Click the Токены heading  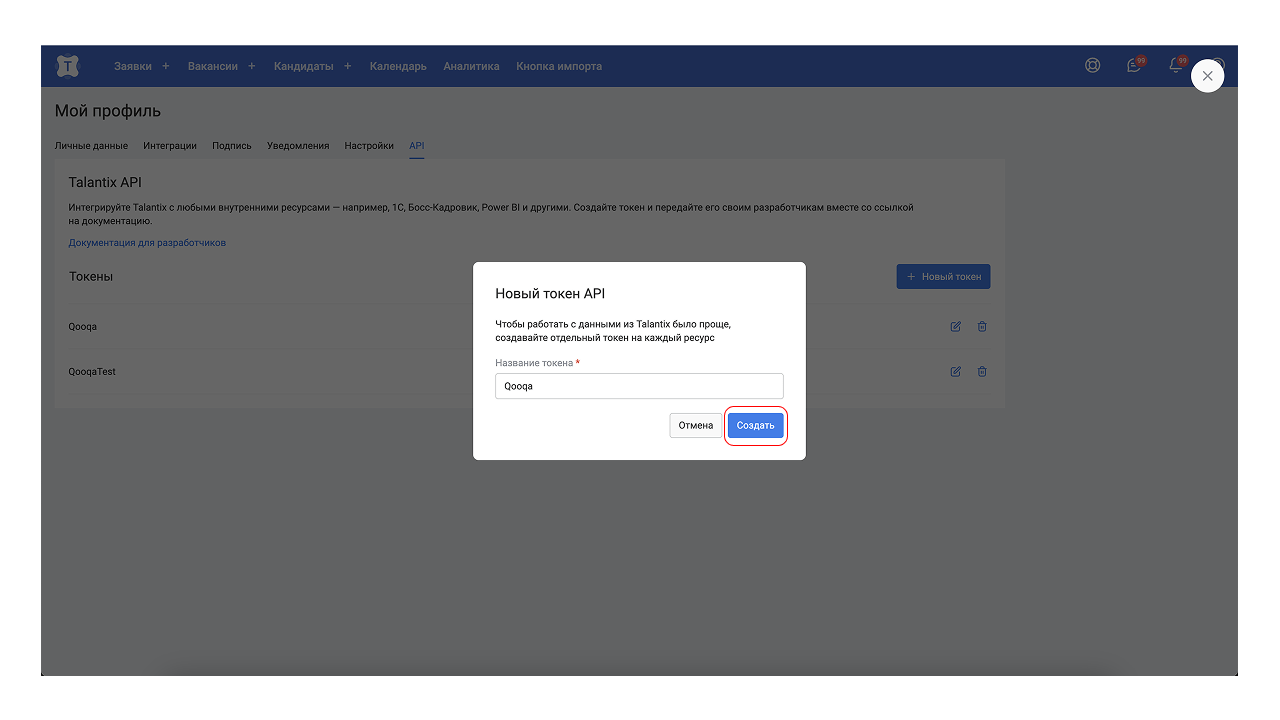[91, 277]
